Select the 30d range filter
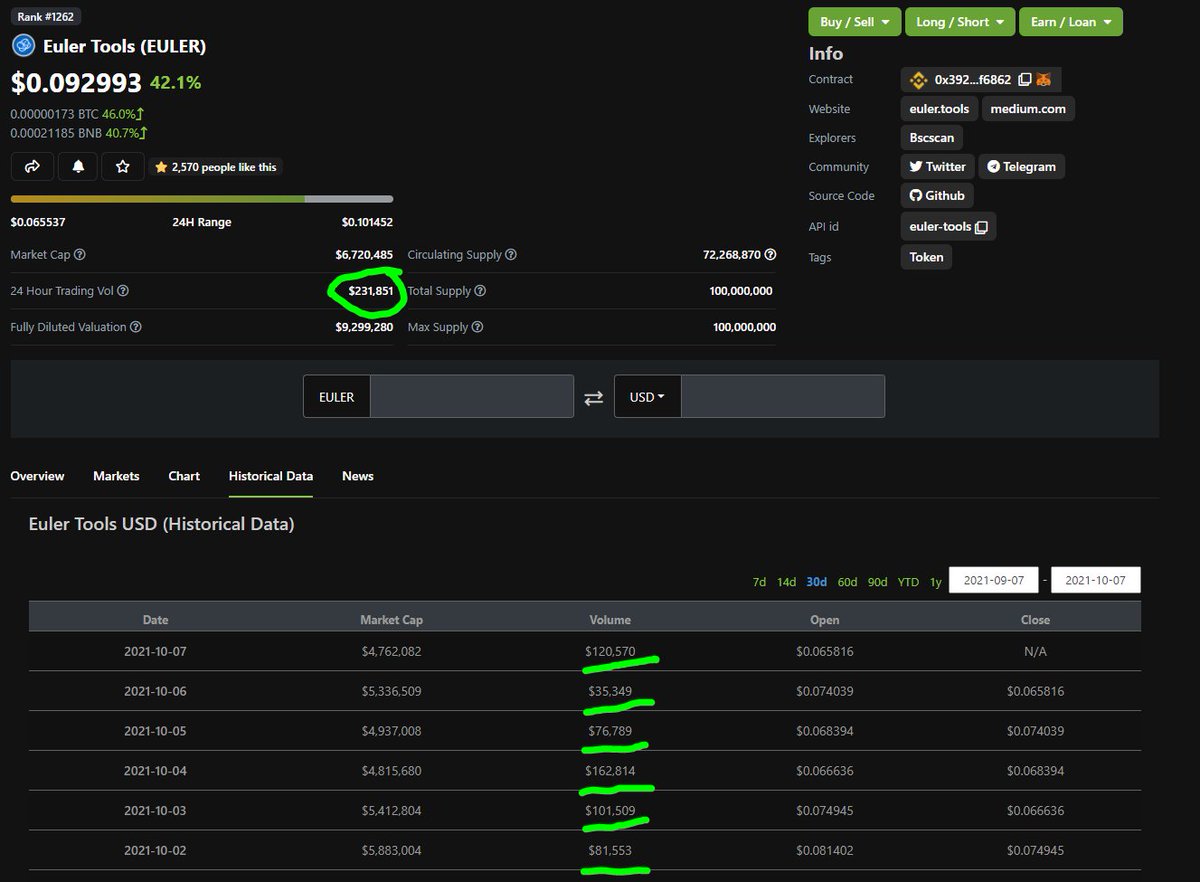 pyautogui.click(x=817, y=582)
